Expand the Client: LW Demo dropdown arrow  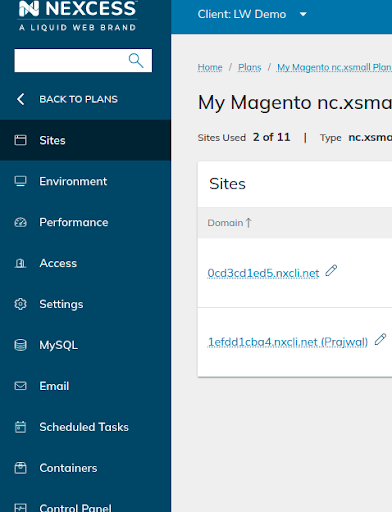click(303, 14)
